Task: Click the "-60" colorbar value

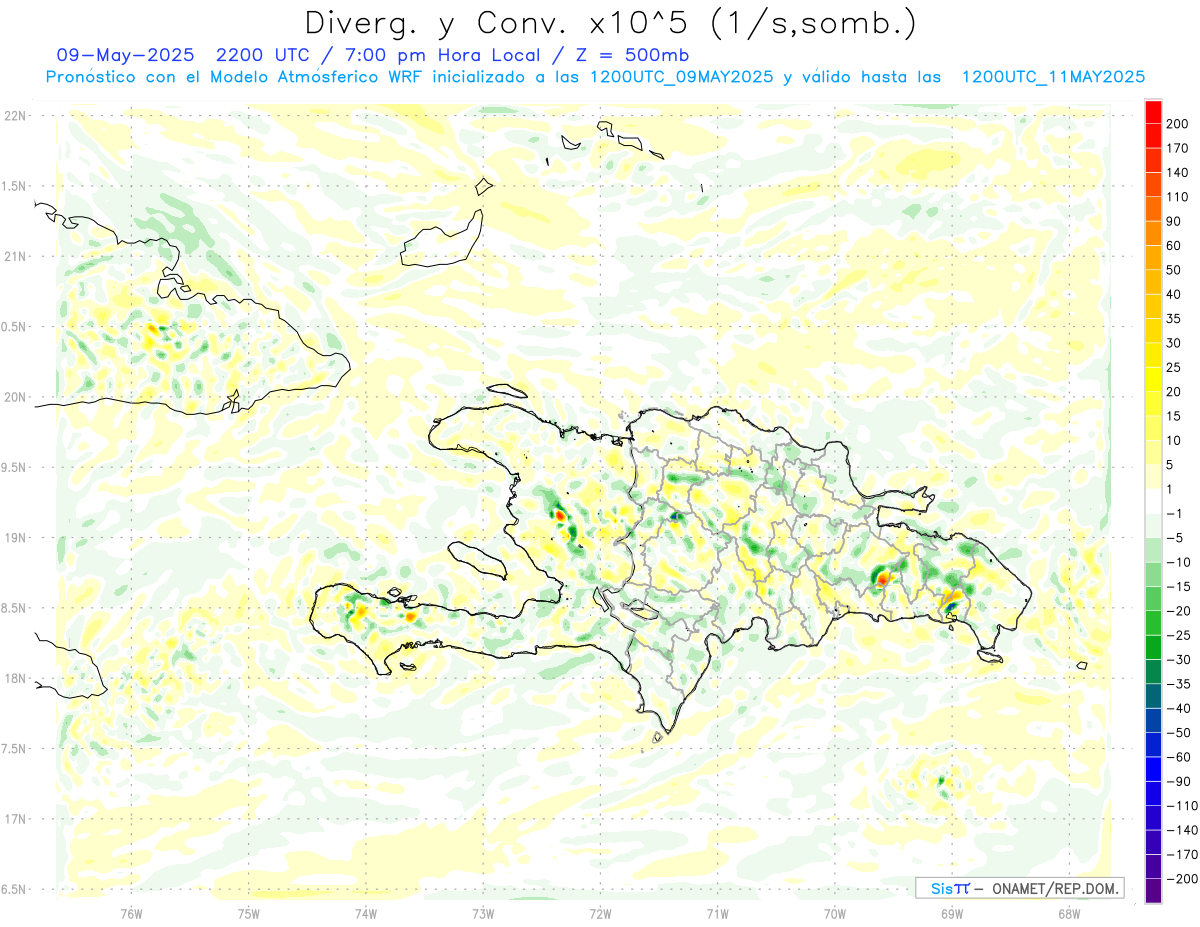Action: (x=1178, y=757)
